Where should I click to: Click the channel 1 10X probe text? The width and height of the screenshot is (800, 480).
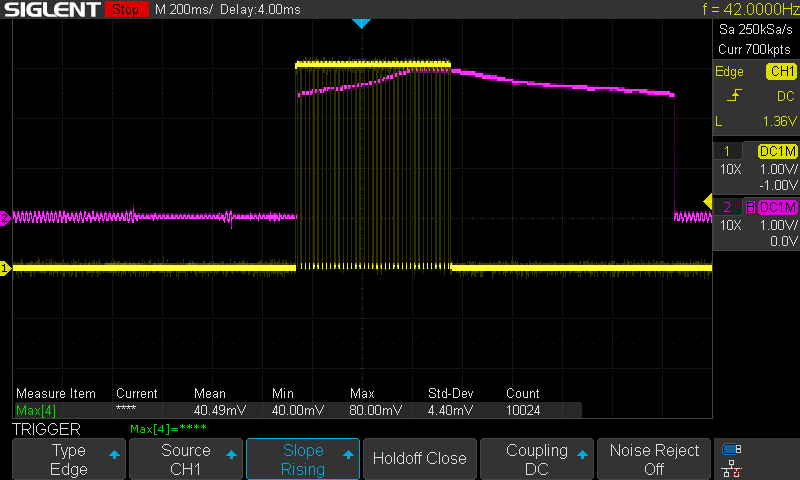tap(731, 169)
